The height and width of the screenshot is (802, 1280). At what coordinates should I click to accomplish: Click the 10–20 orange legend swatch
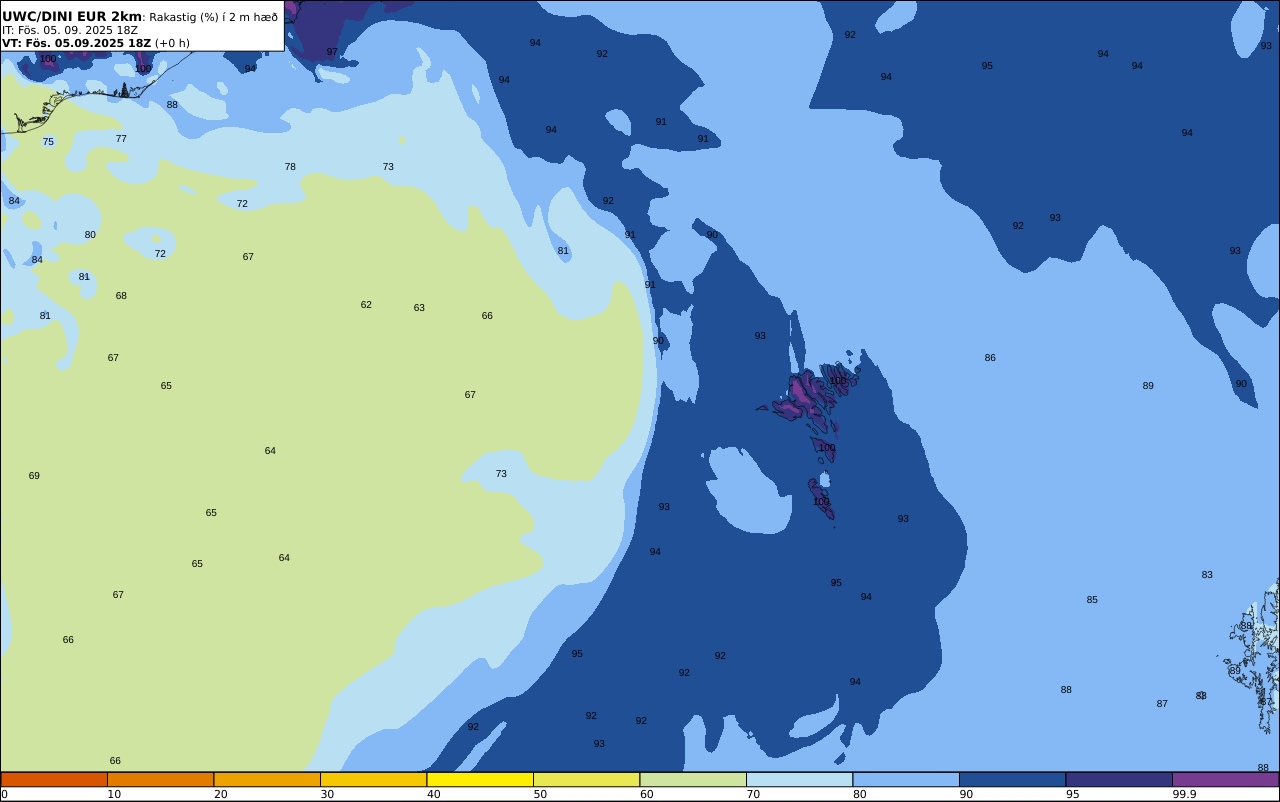[x=160, y=779]
